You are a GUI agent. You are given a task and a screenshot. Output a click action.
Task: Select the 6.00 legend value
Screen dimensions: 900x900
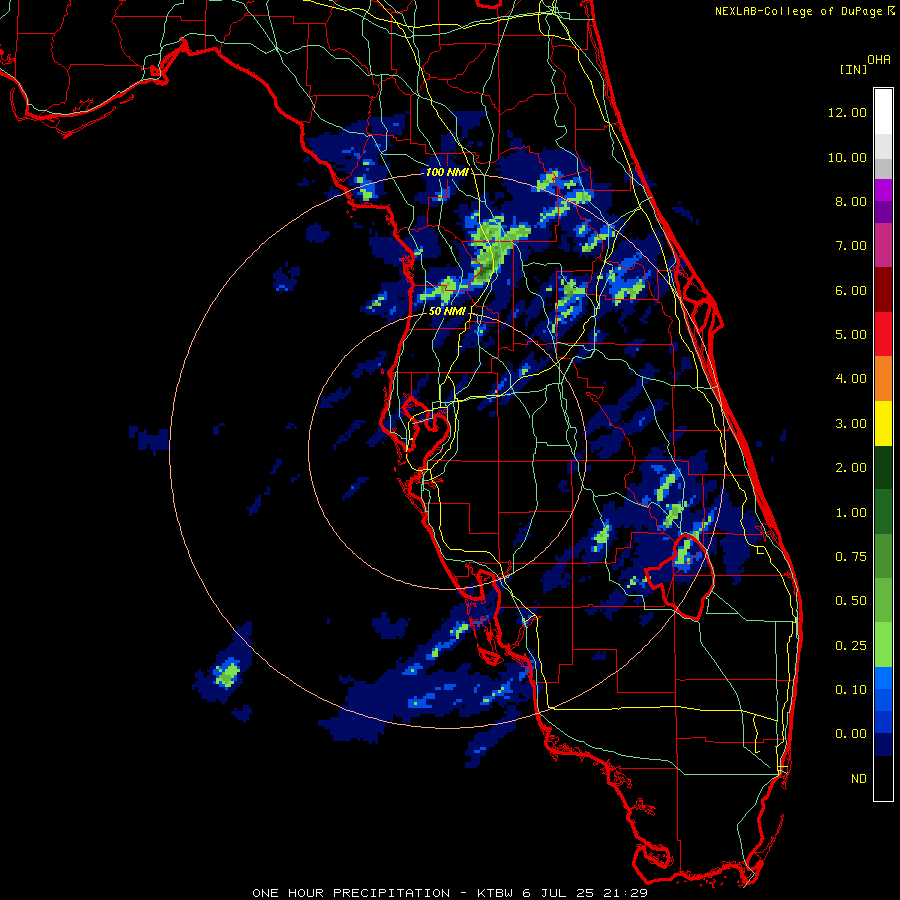point(850,290)
